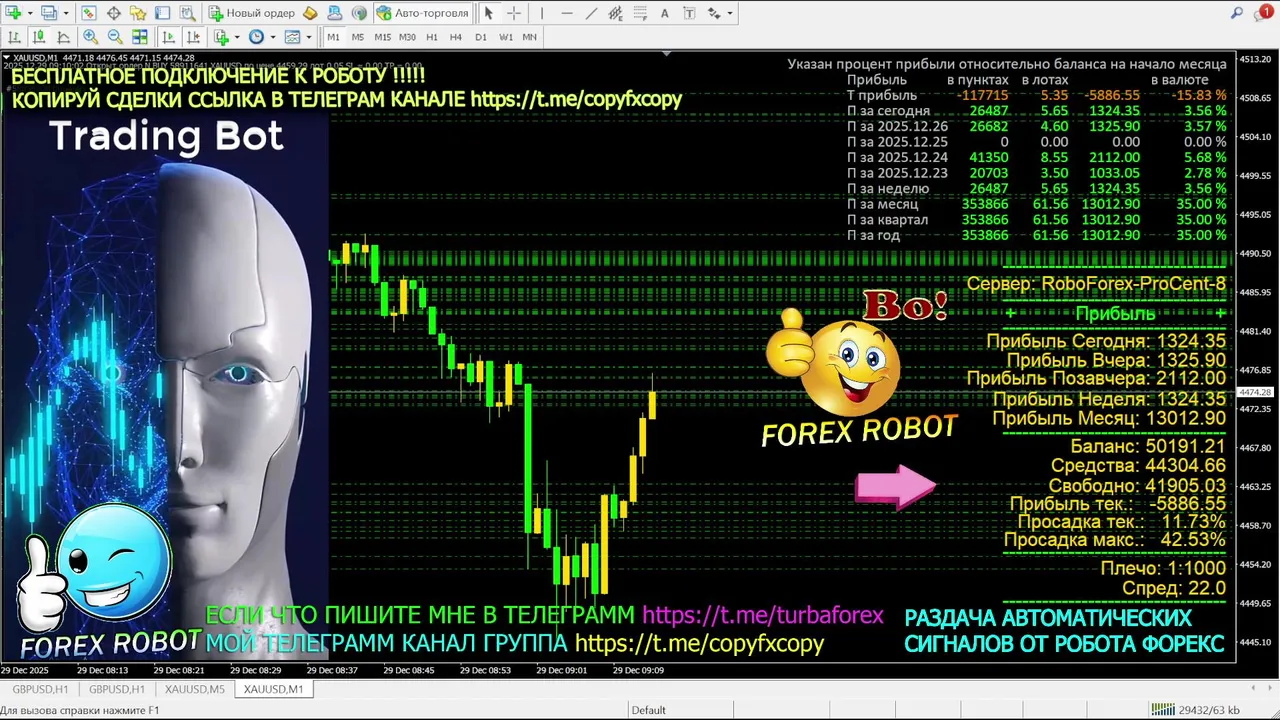Zoom in the chart
Image resolution: width=1280 pixels, height=720 pixels.
point(90,37)
